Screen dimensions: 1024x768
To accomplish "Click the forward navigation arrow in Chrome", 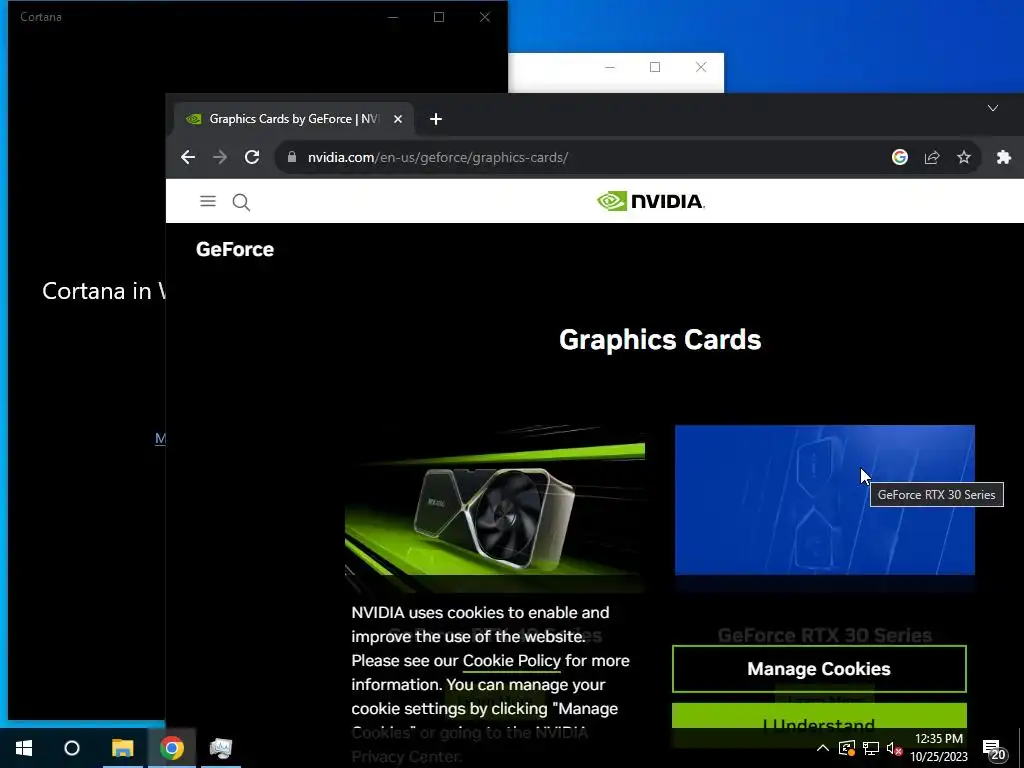I will coord(220,157).
